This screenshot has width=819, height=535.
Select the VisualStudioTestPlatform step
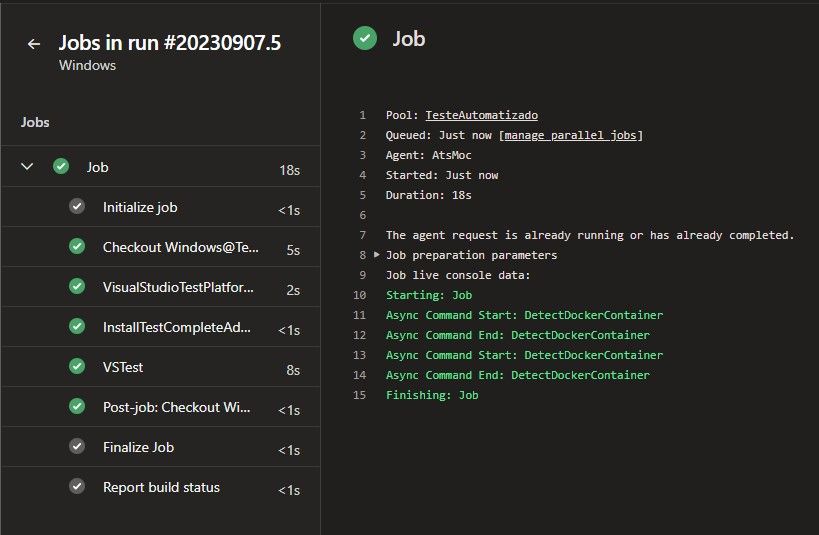click(x=178, y=287)
